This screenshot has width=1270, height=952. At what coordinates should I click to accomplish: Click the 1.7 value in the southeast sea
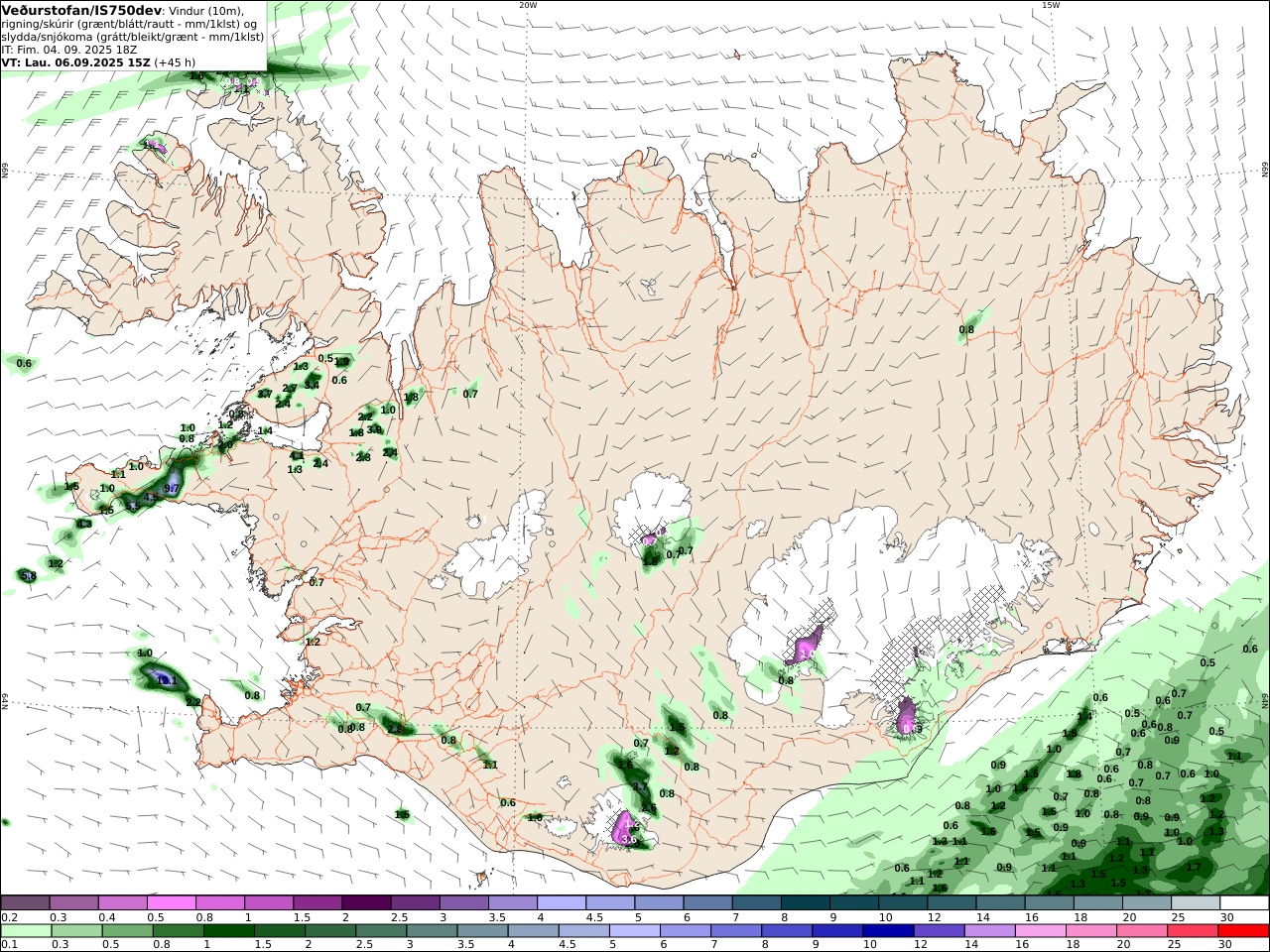(1194, 866)
